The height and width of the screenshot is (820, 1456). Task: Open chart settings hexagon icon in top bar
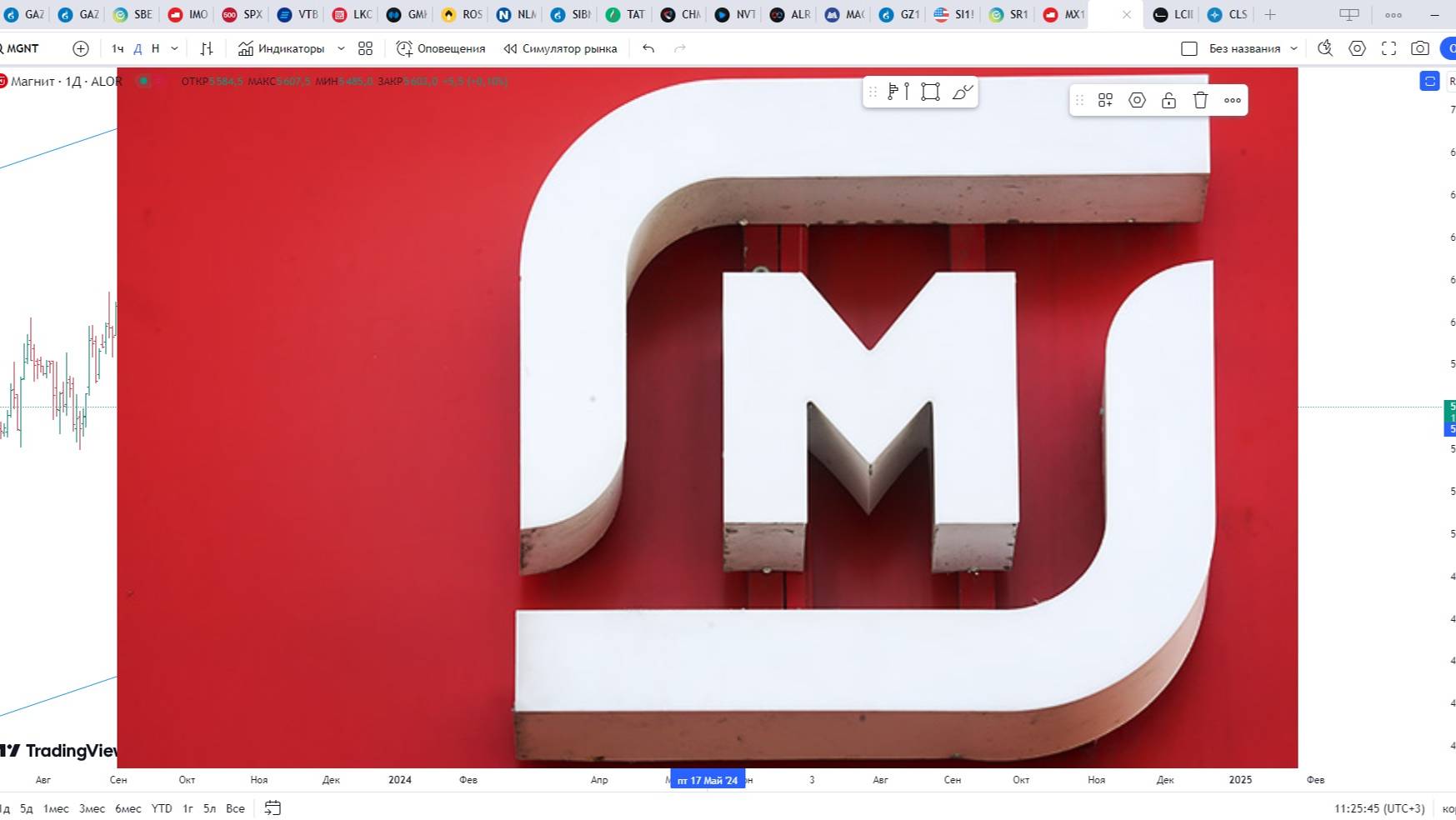tap(1358, 48)
